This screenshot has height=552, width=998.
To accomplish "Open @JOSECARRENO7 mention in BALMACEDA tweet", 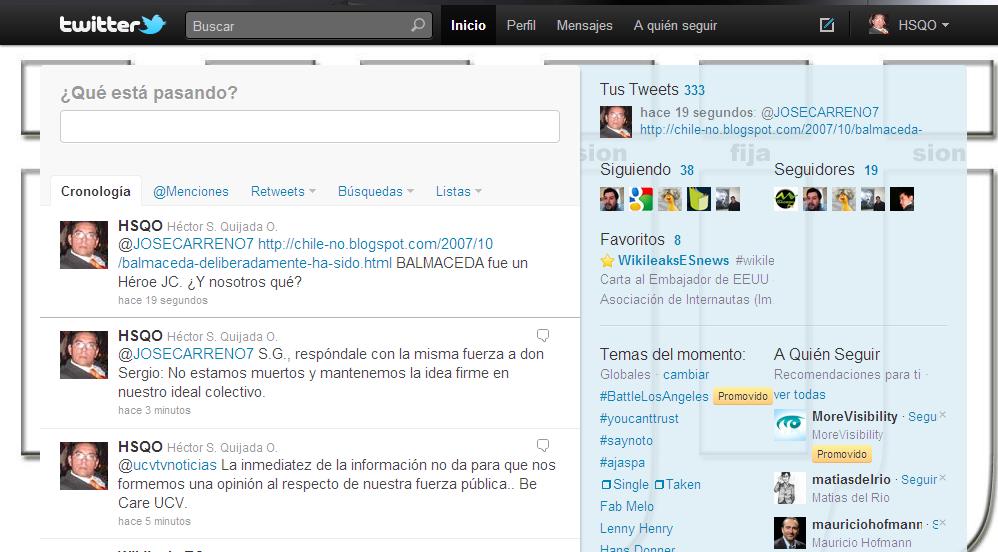I will coord(186,244).
